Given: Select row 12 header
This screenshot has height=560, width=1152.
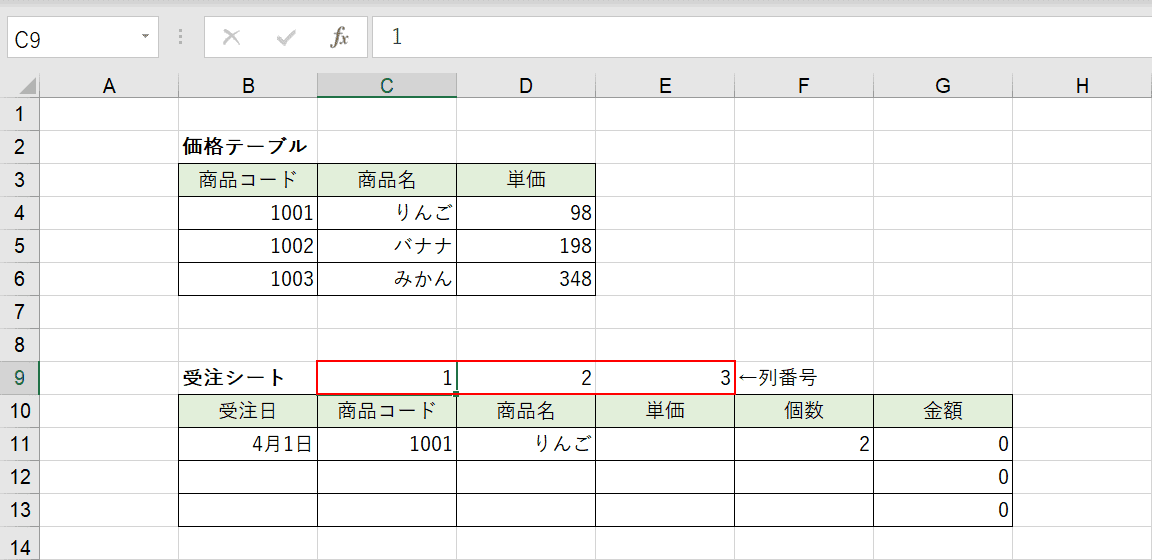Looking at the screenshot, I should point(20,478).
